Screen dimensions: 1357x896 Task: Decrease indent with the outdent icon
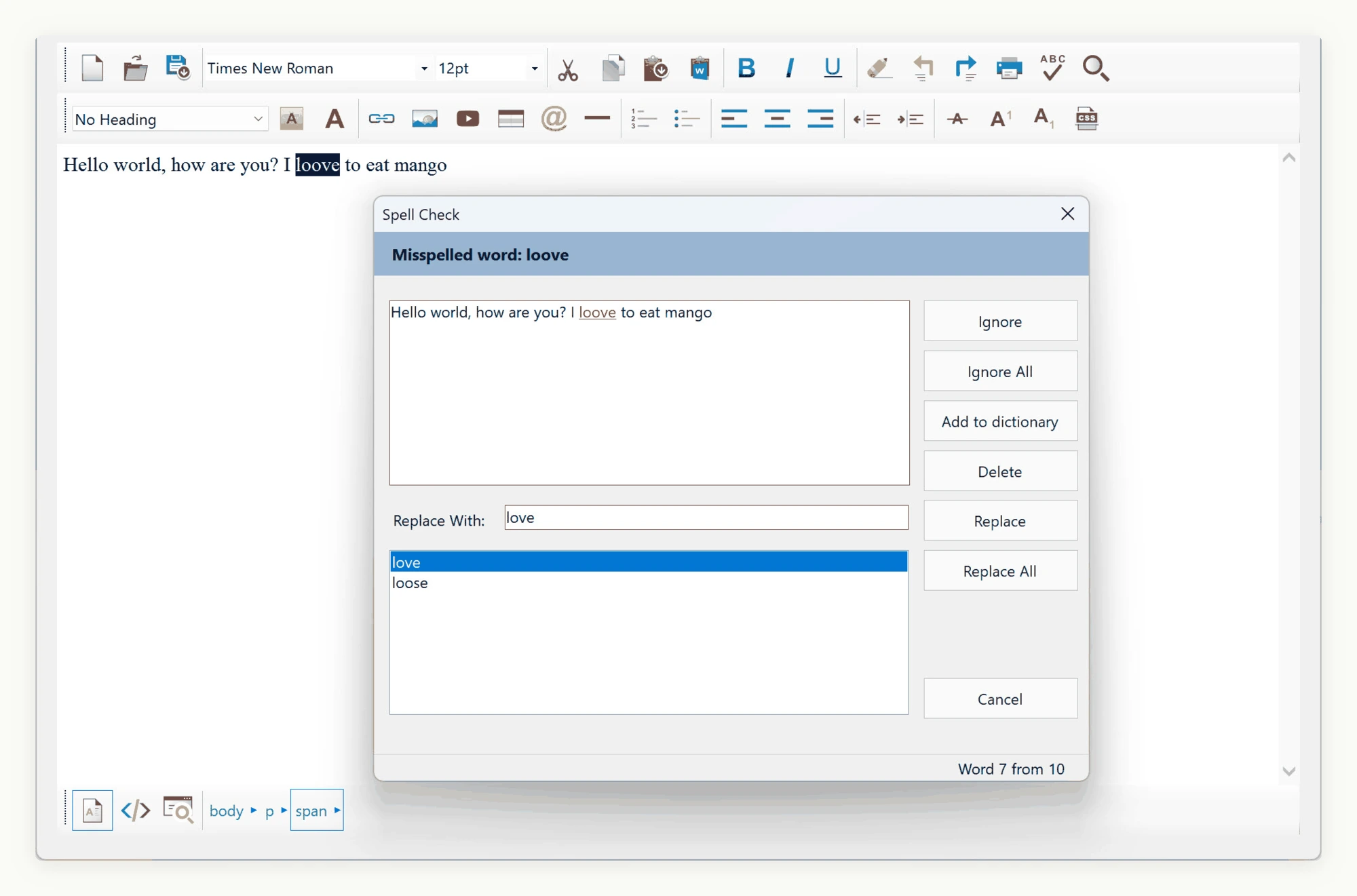coord(866,119)
